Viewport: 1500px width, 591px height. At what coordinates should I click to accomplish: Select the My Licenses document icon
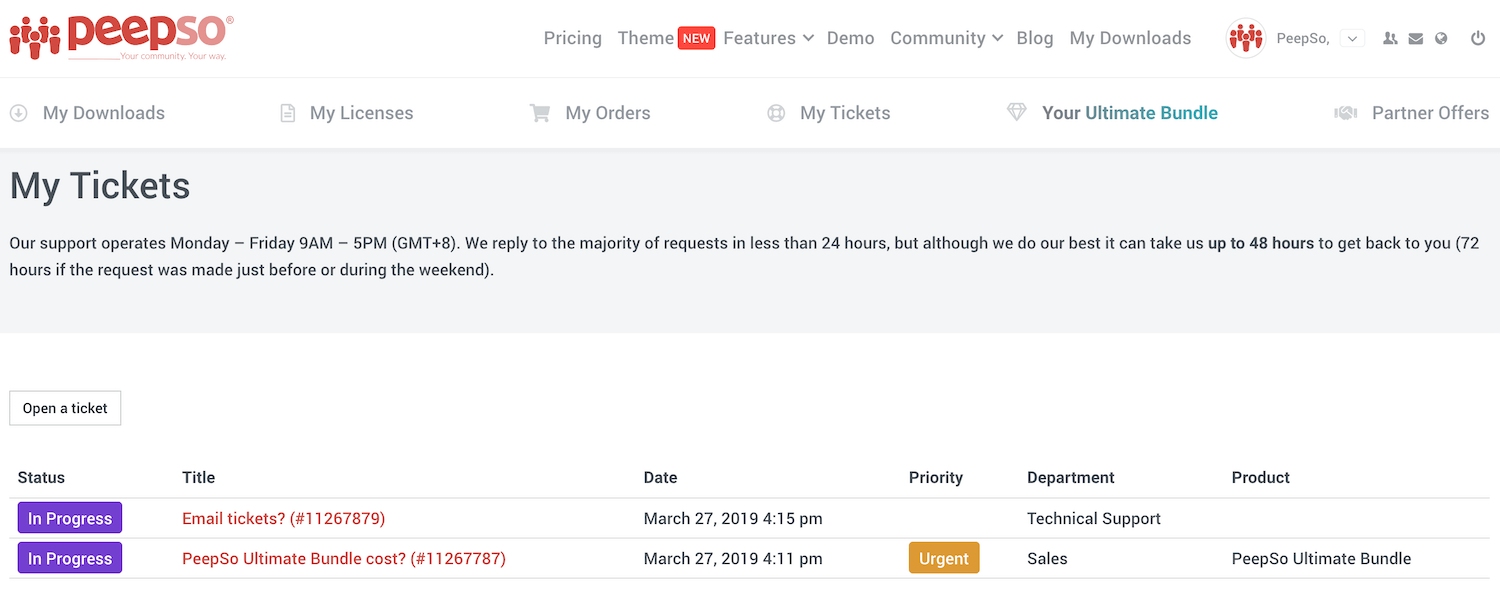point(286,112)
